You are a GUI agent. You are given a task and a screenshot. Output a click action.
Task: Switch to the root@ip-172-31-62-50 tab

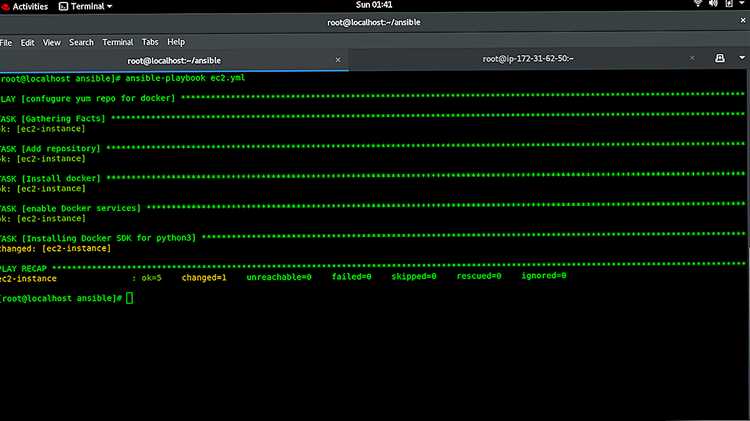528,58
